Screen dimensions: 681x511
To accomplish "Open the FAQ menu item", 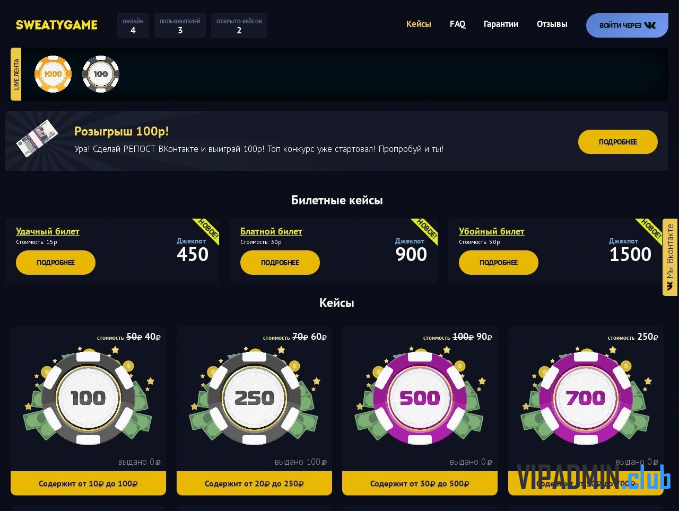I will pyautogui.click(x=457, y=24).
